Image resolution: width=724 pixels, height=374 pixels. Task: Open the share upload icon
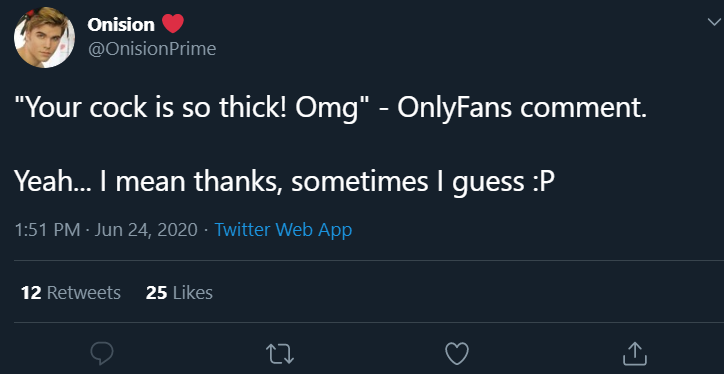pos(634,354)
